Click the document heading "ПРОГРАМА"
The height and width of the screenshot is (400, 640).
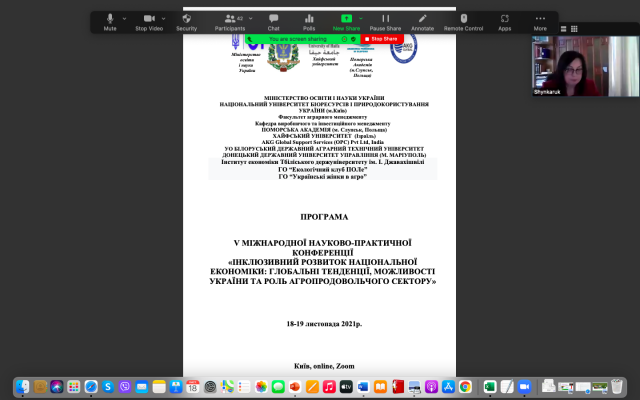click(324, 217)
